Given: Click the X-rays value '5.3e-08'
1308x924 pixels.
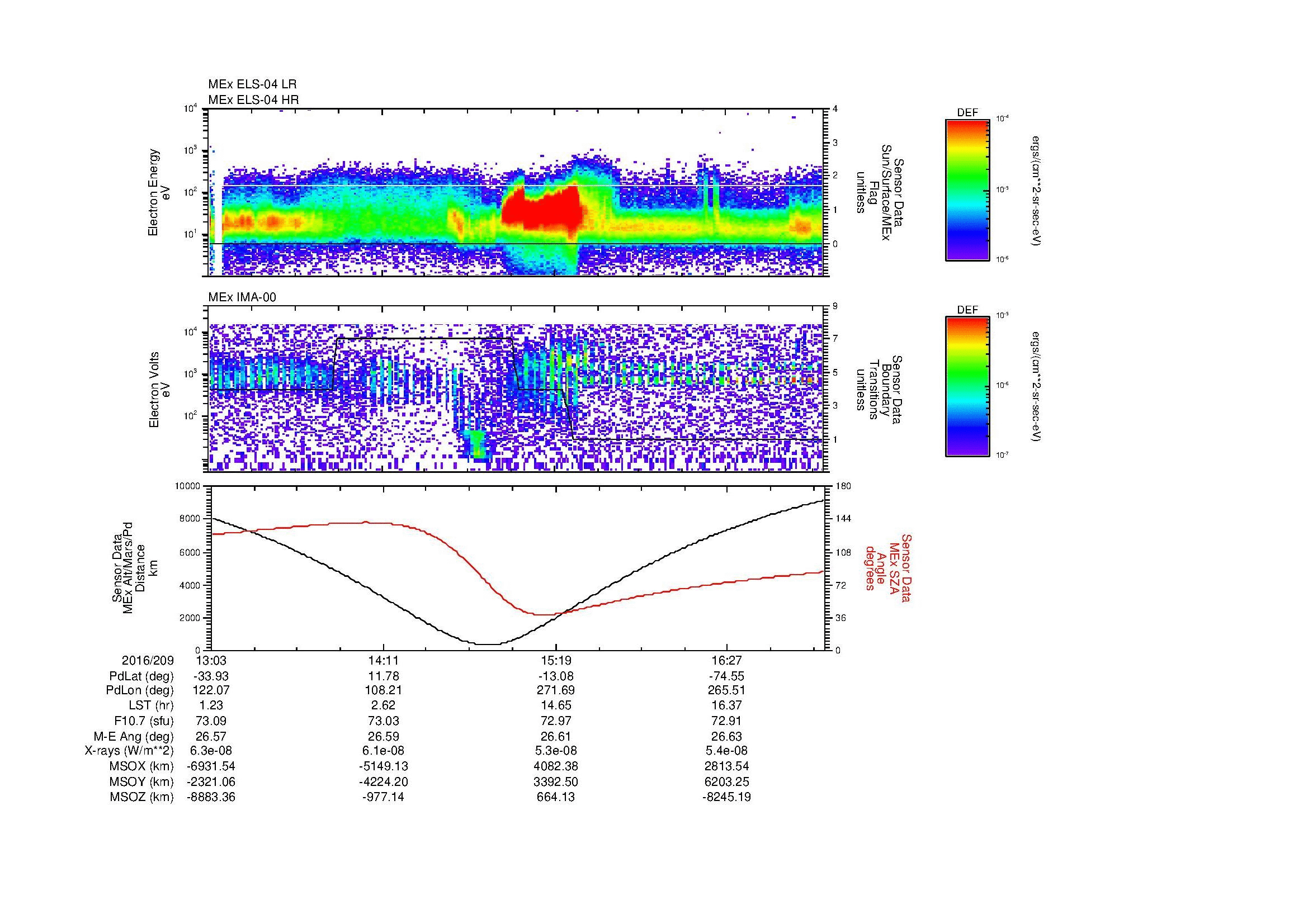Looking at the screenshot, I should pyautogui.click(x=555, y=751).
